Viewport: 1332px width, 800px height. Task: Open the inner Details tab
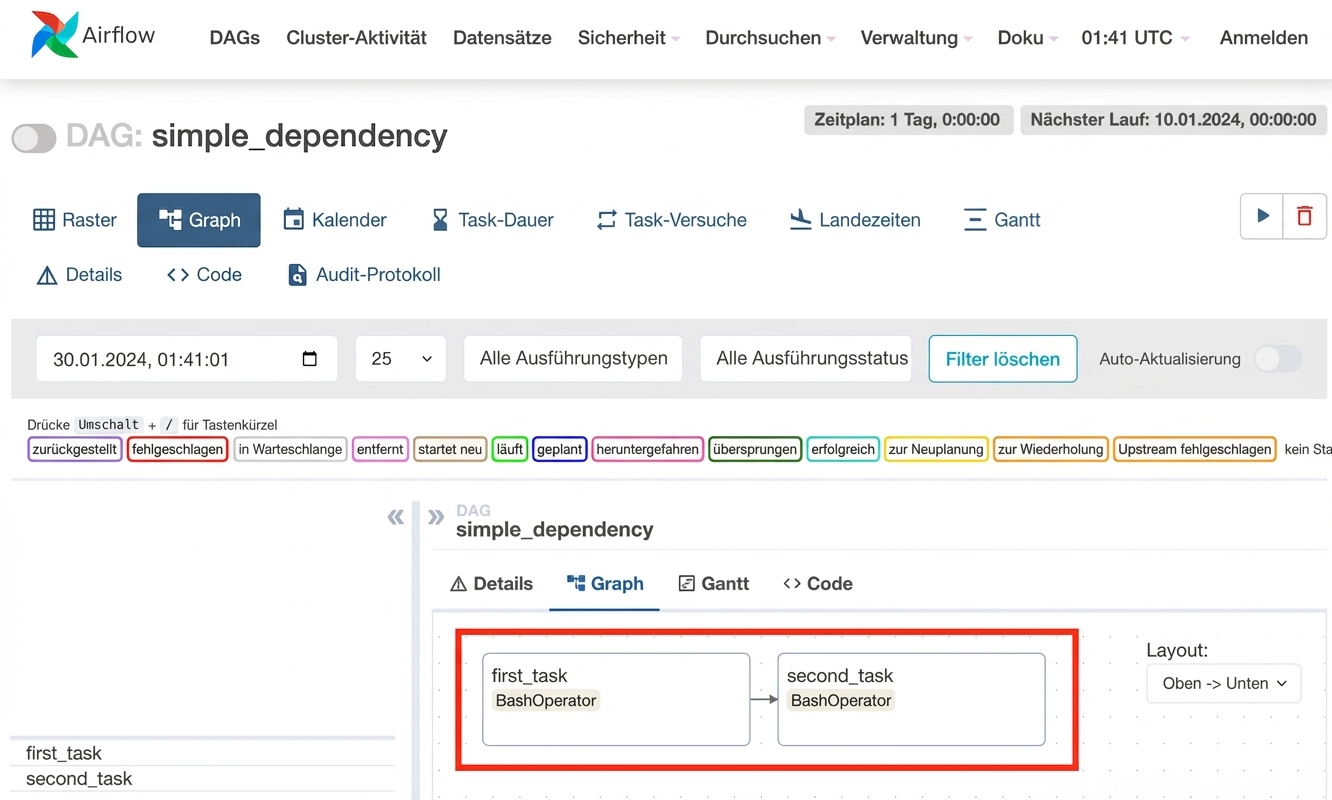pyautogui.click(x=491, y=584)
